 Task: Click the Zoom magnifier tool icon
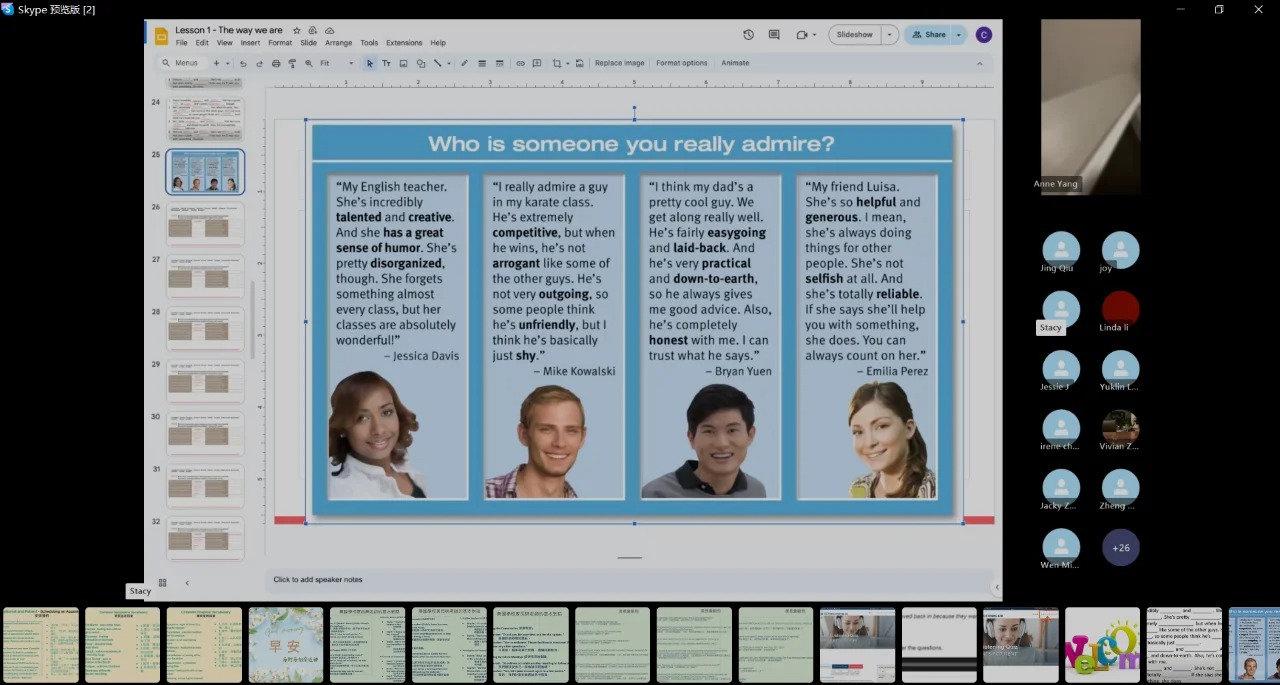click(x=309, y=63)
